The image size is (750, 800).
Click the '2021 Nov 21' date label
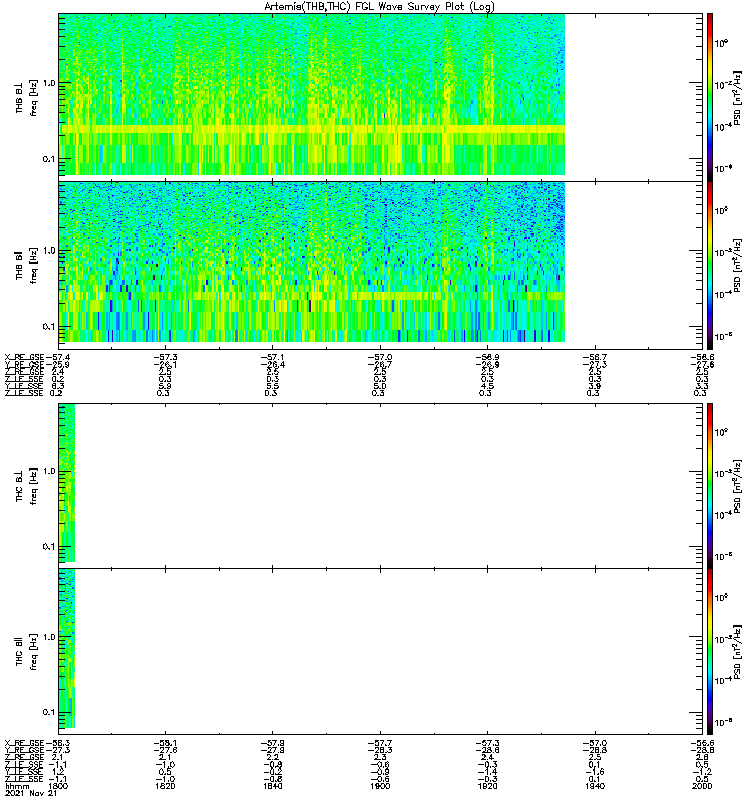tap(31, 793)
